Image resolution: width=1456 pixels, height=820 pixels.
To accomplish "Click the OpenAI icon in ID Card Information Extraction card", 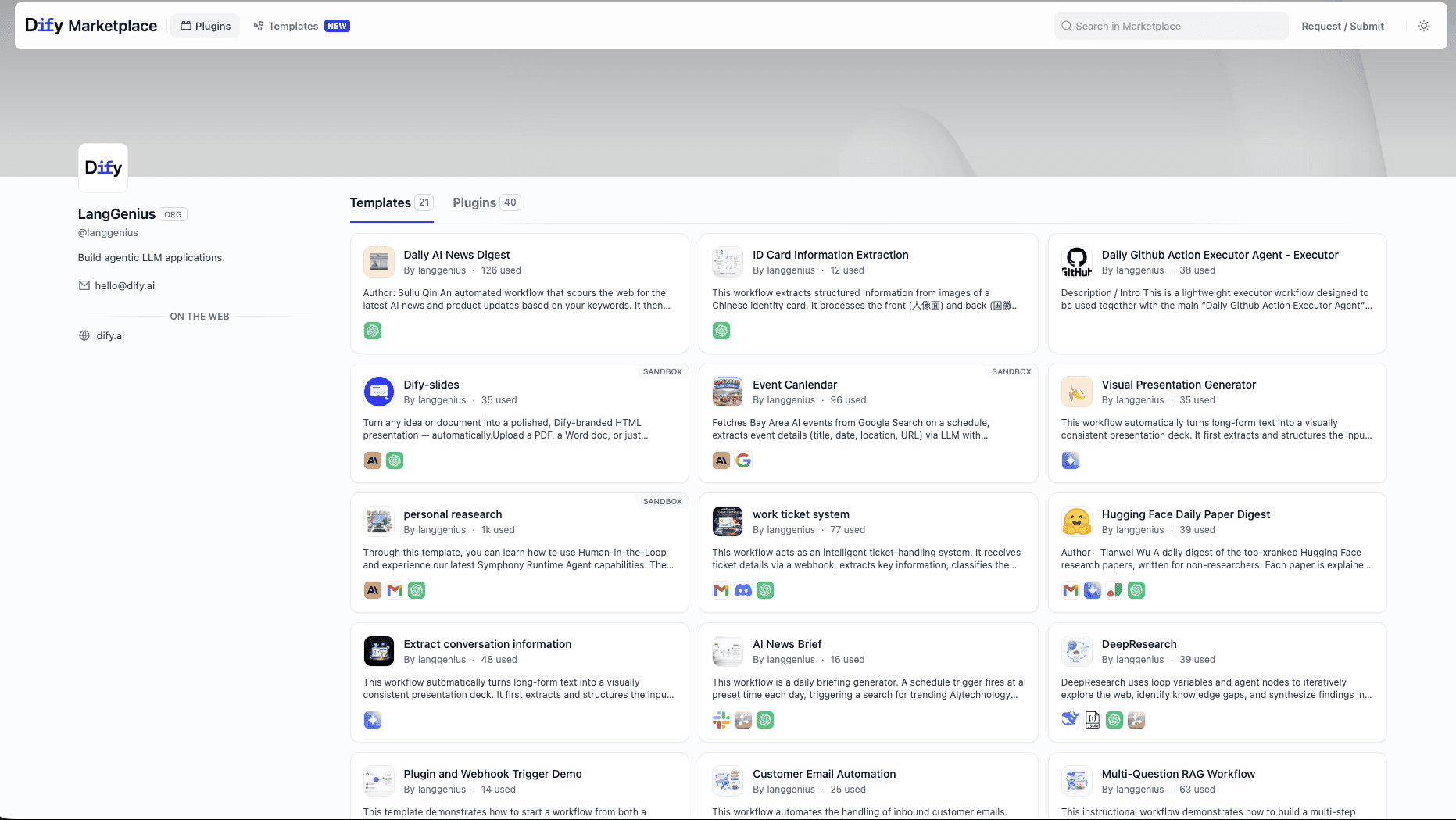I will 721,331.
